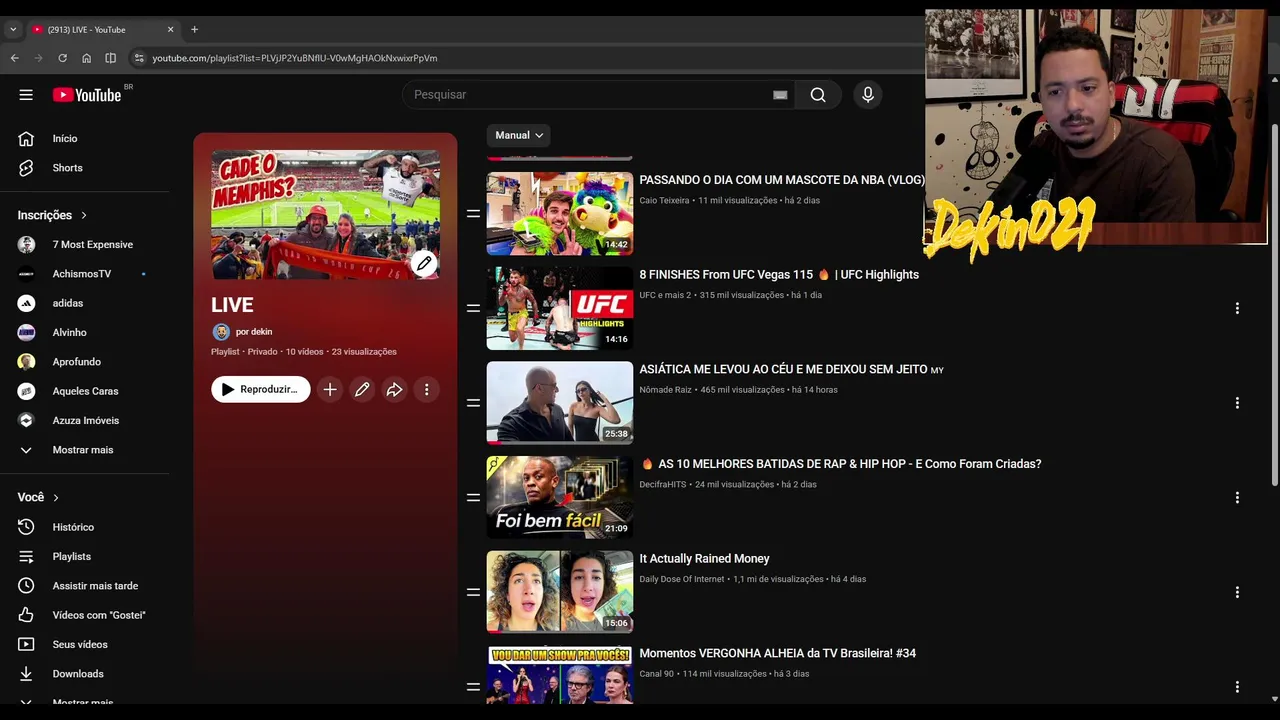
Task: Open browser tab list dropdown arrow
Action: tap(13, 30)
